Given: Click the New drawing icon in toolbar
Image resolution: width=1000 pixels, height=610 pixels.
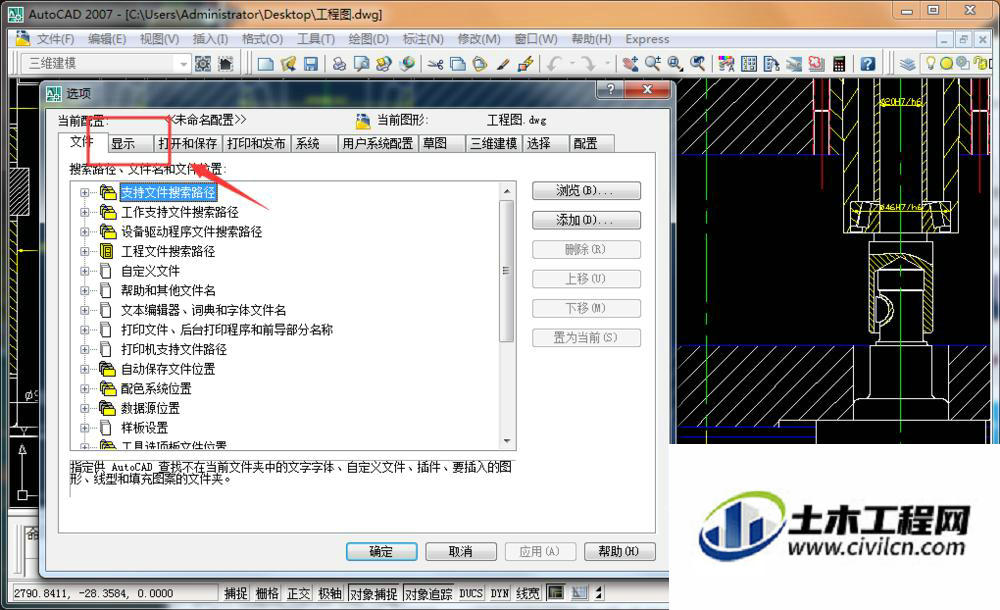Looking at the screenshot, I should coord(265,63).
